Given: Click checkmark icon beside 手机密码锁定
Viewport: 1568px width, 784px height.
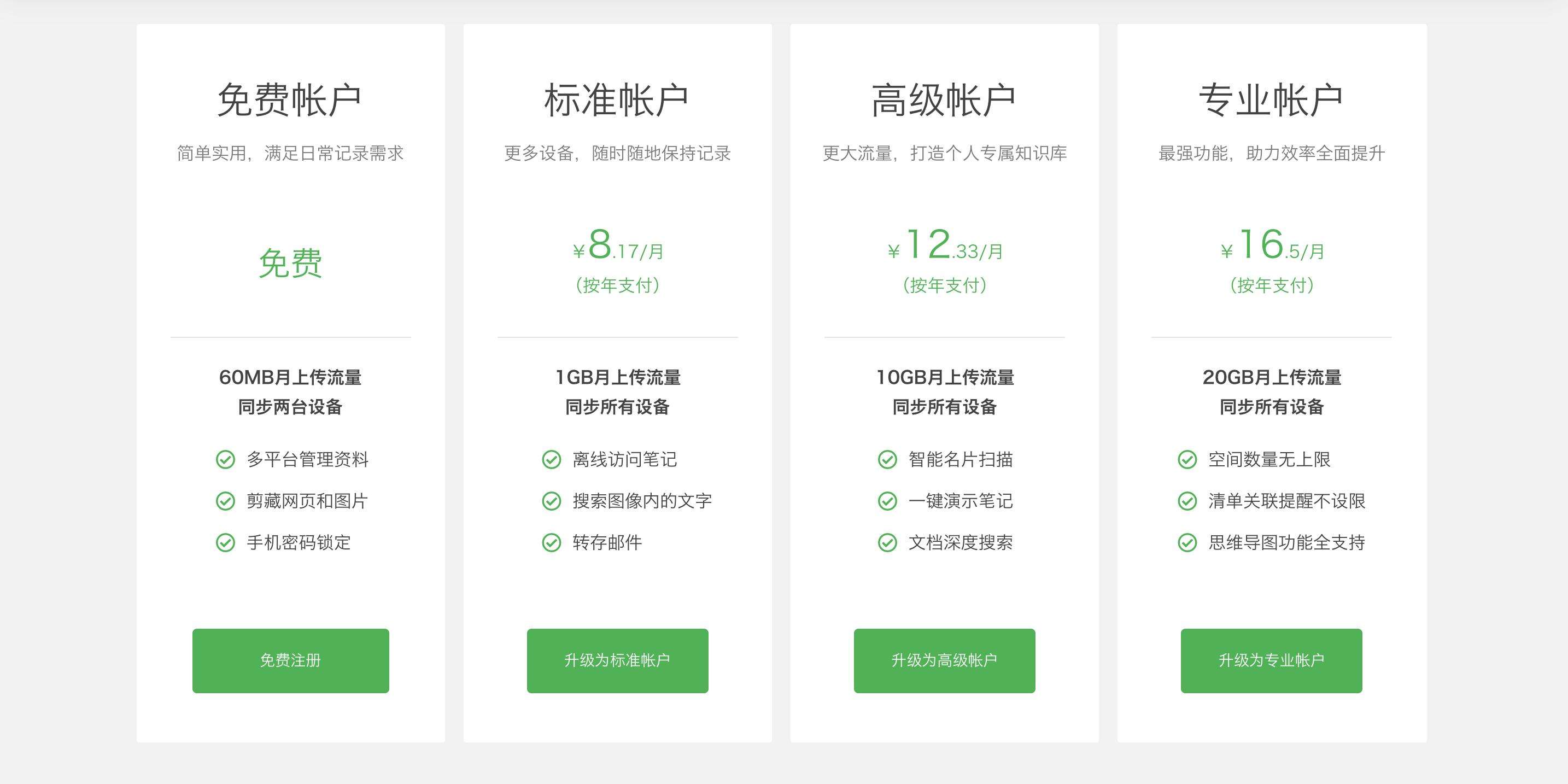Looking at the screenshot, I should [225, 542].
